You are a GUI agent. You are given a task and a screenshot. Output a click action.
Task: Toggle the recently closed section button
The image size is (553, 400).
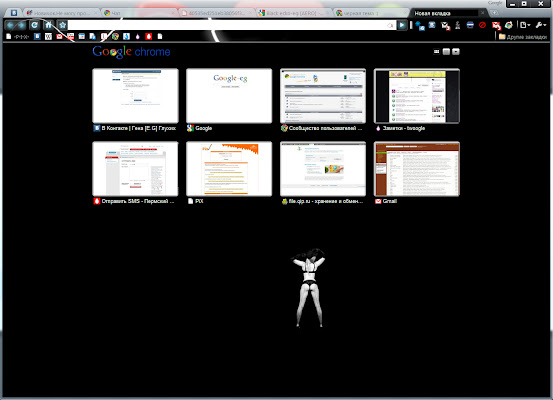point(456,51)
